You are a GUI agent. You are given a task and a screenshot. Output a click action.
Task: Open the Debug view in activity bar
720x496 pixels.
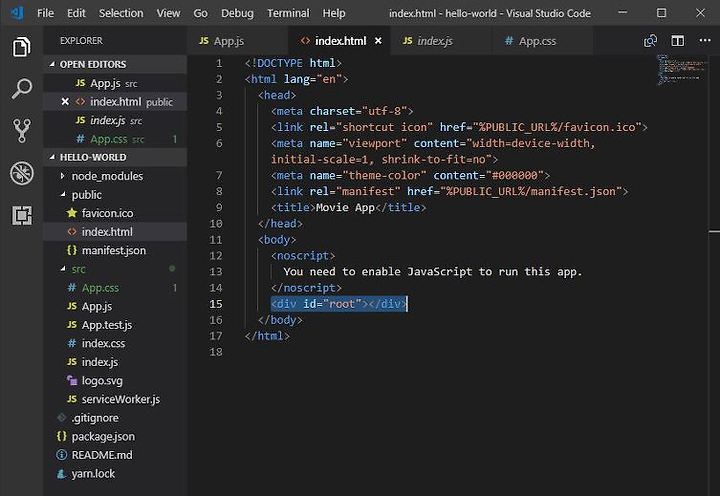click(22, 173)
